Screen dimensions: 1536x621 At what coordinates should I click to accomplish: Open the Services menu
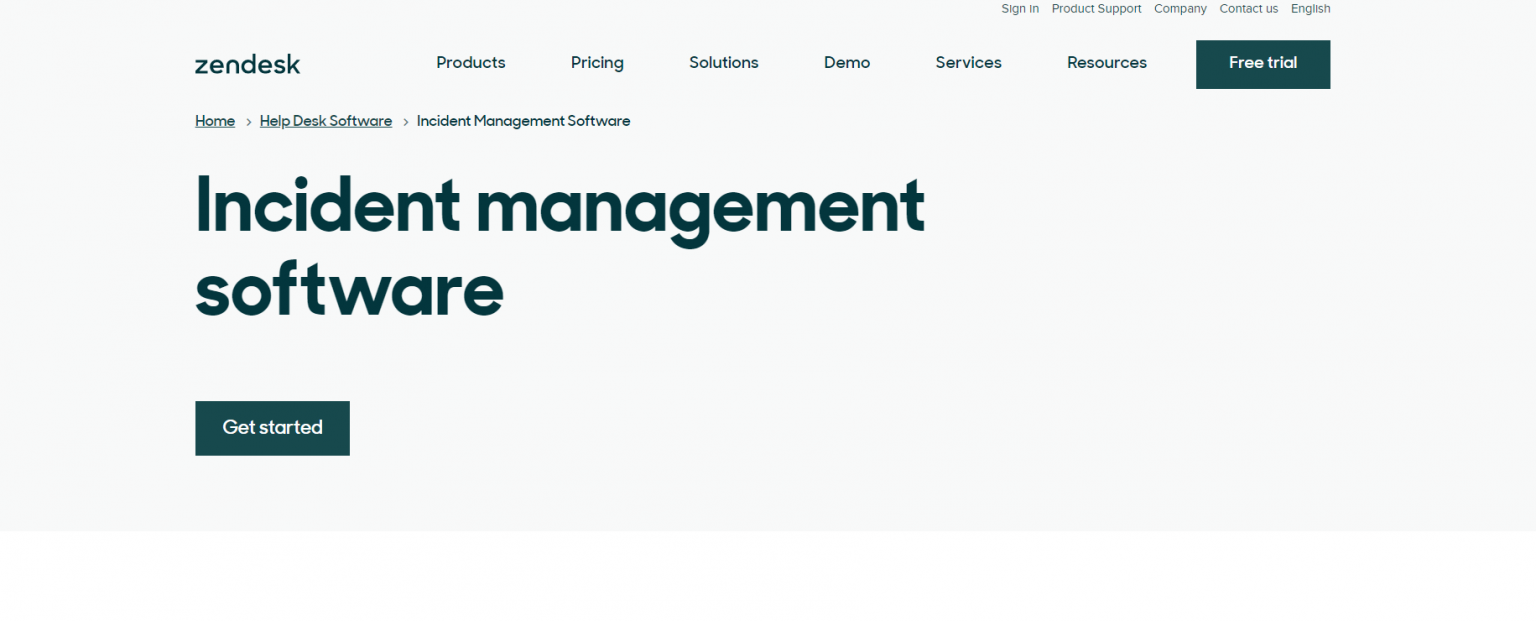coord(968,63)
